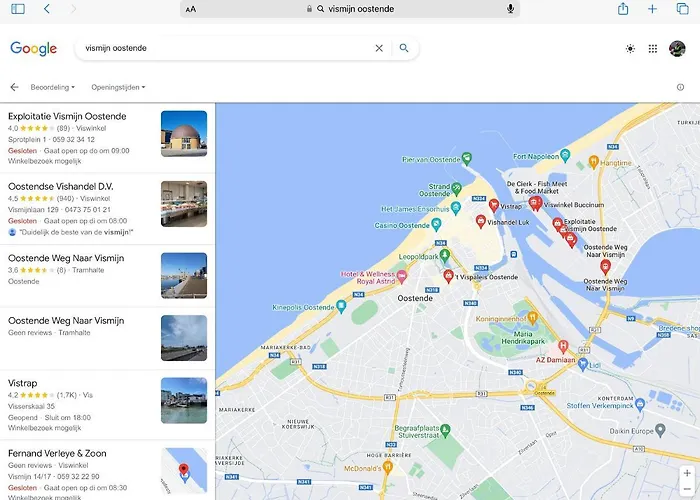Open the dome building photo thumbnail
Image resolution: width=700 pixels, height=500 pixels.
pos(184,133)
